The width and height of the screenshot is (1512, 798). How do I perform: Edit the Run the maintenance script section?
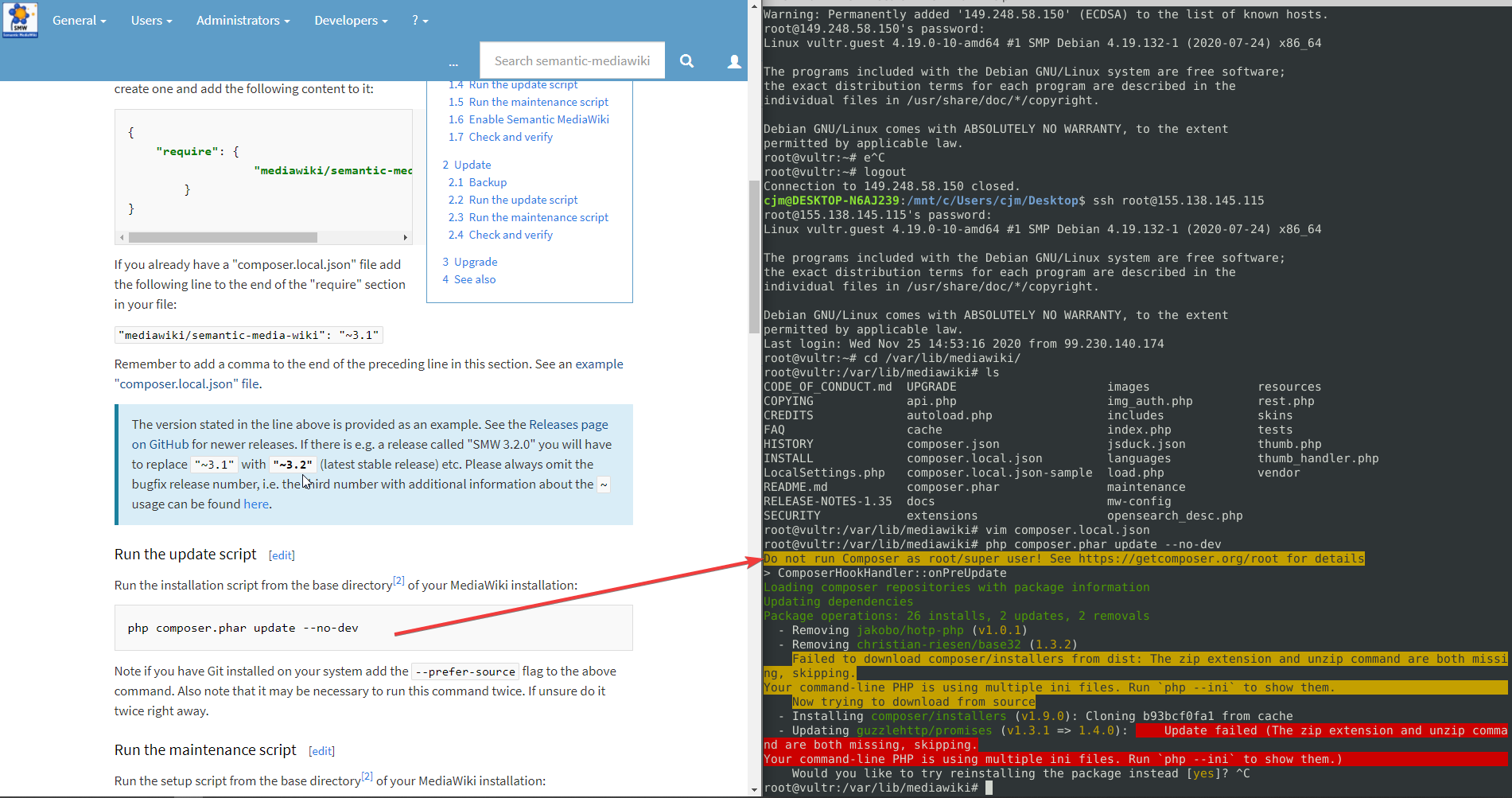(321, 751)
